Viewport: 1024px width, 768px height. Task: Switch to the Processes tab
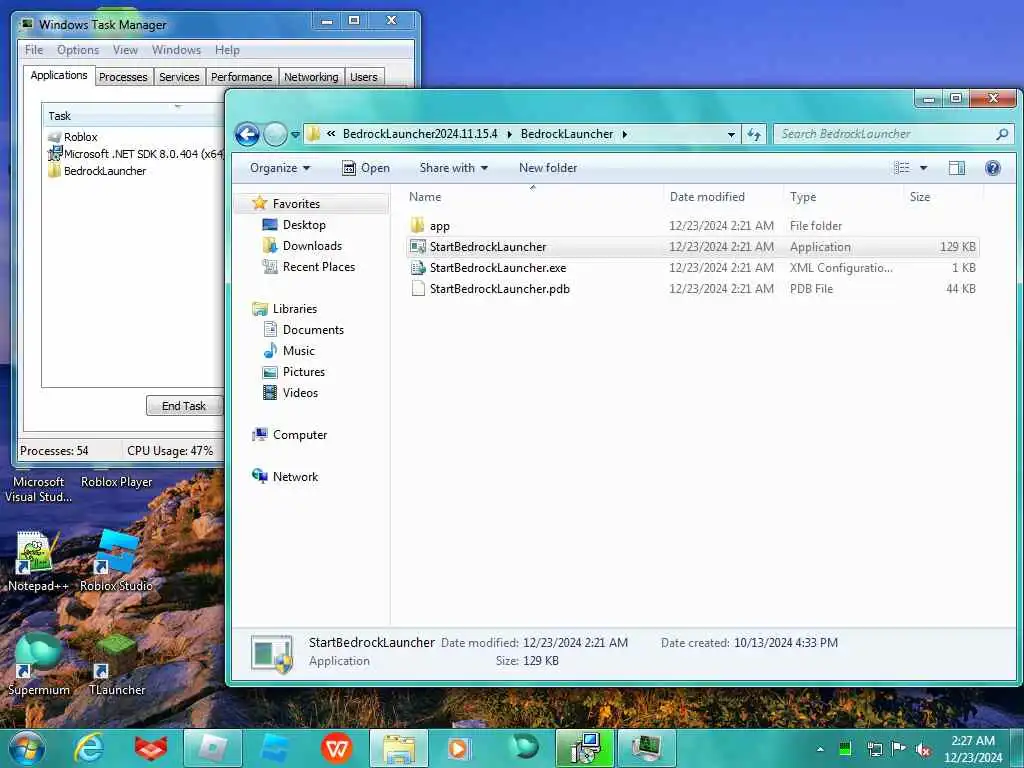click(123, 77)
